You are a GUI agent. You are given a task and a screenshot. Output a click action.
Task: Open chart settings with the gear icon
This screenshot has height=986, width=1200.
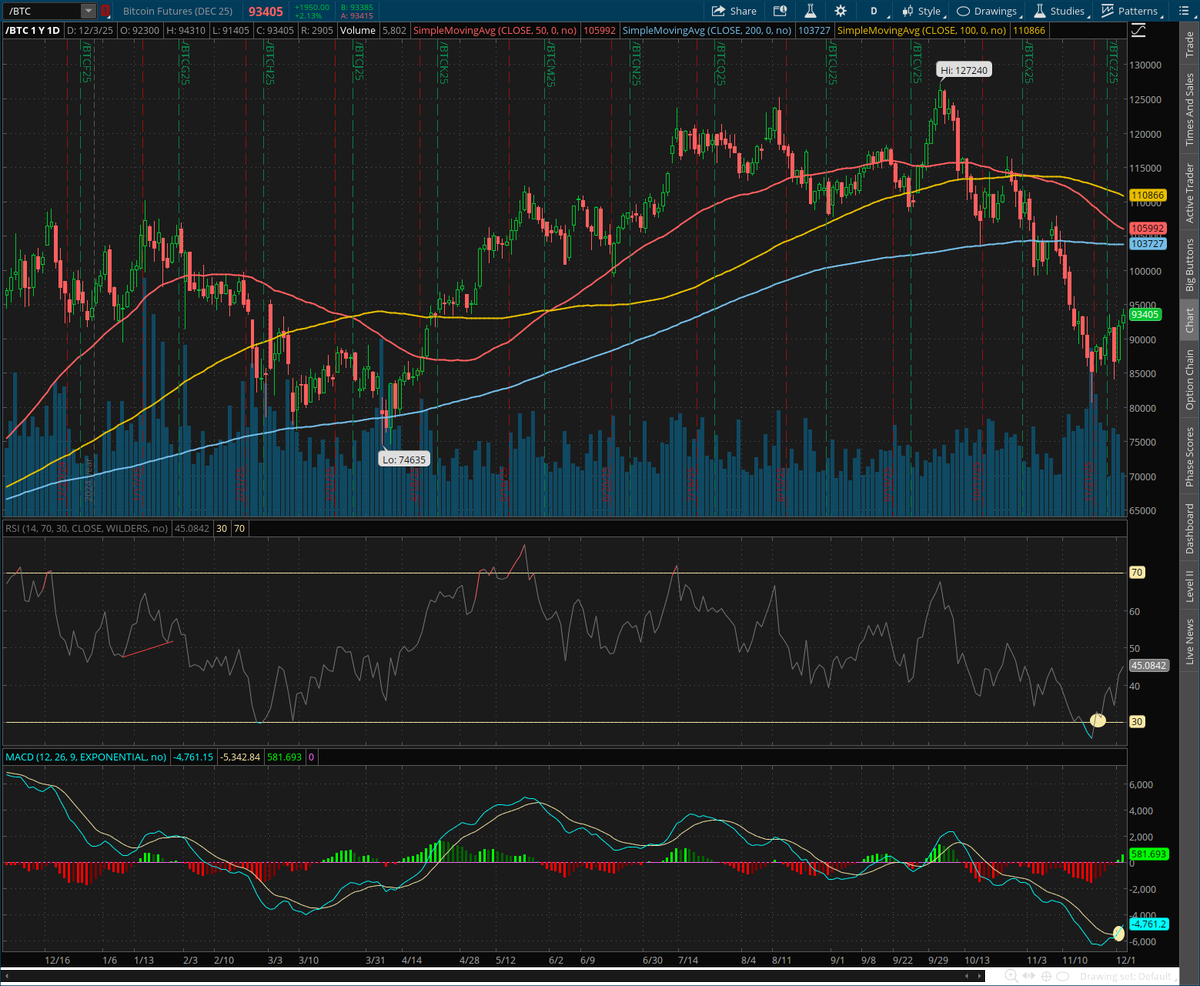tap(840, 11)
